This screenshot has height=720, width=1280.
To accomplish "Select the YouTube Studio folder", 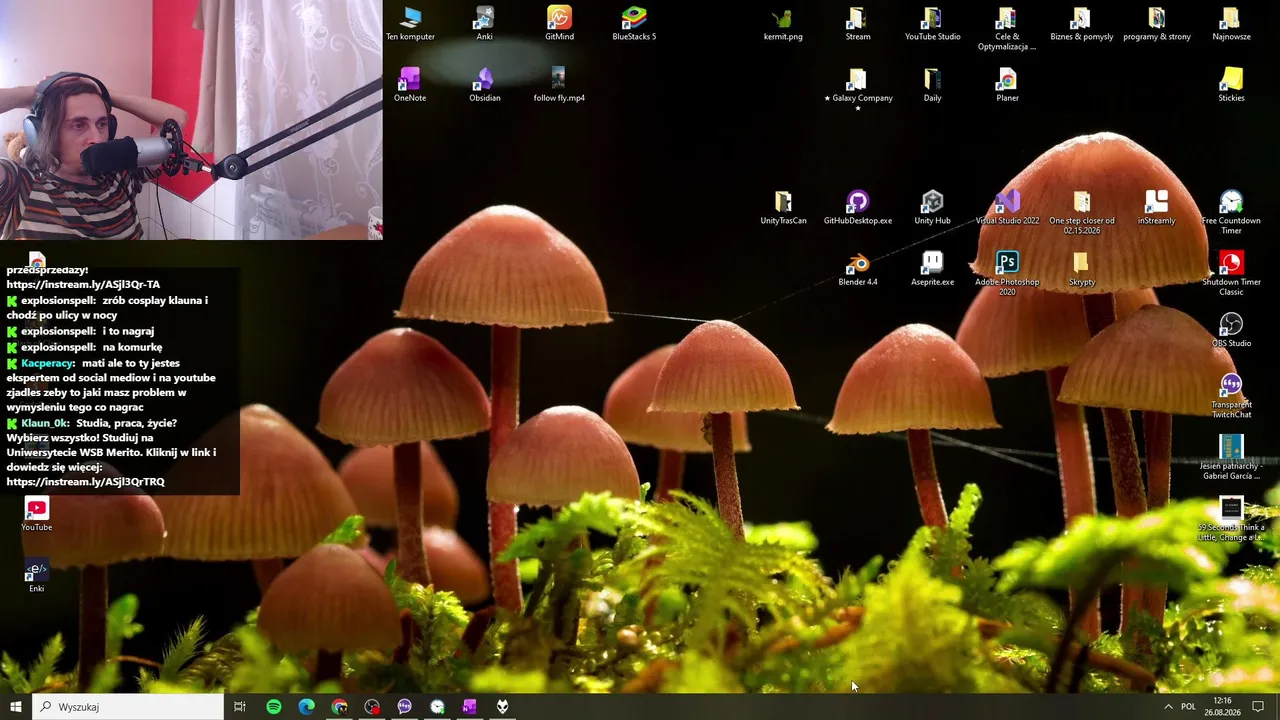I will pyautogui.click(x=932, y=24).
